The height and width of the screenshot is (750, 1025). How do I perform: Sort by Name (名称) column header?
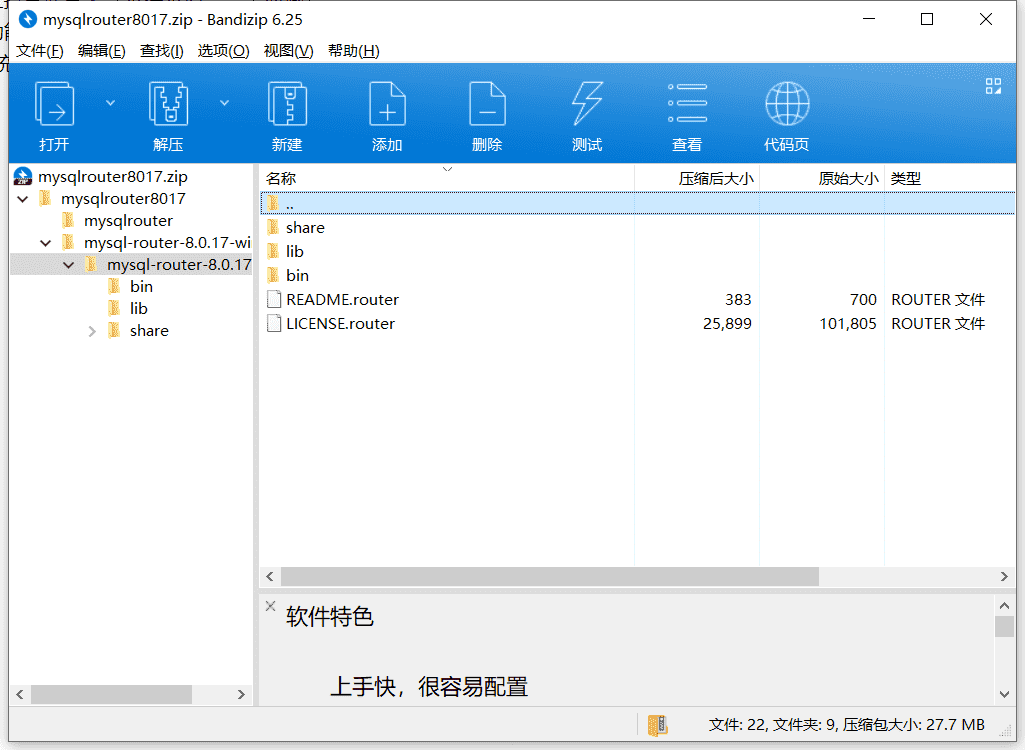click(x=447, y=179)
